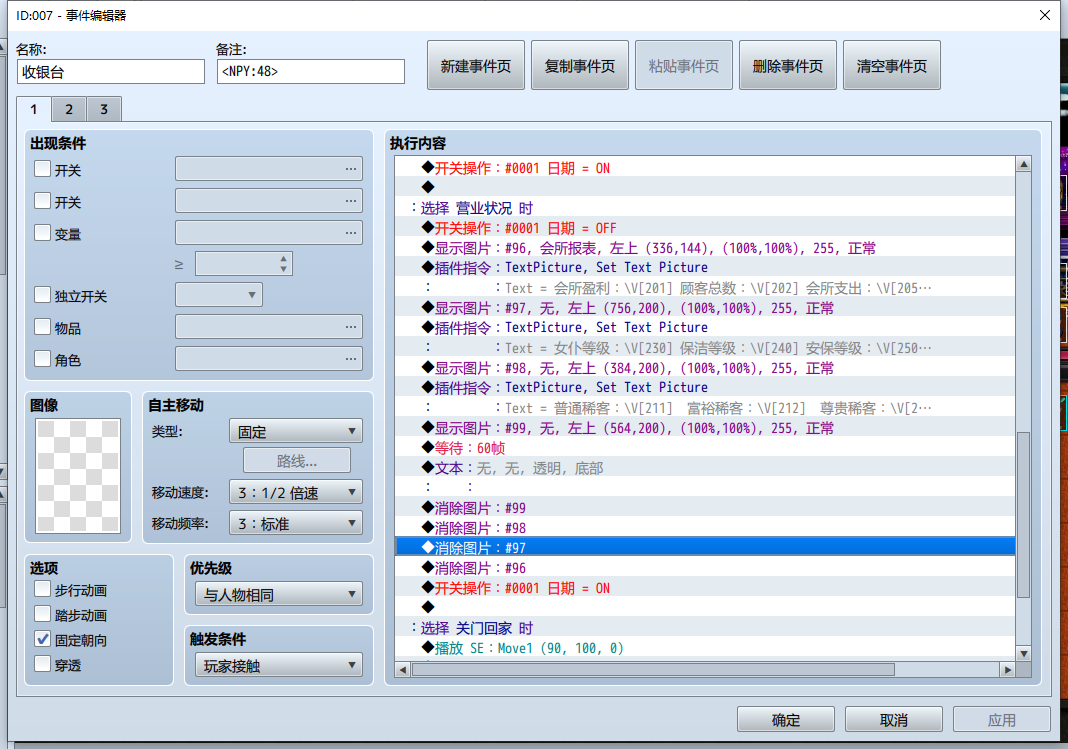The image size is (1068, 749).
Task: Click the event 图像 preview thumbnail
Action: (78, 476)
